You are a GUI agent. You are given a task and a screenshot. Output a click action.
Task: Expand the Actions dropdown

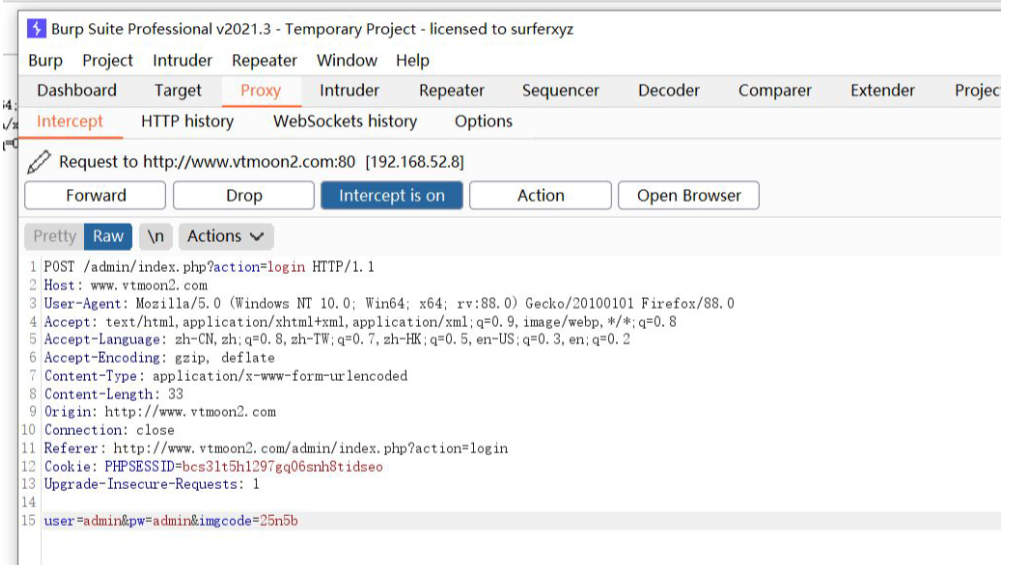click(x=225, y=236)
